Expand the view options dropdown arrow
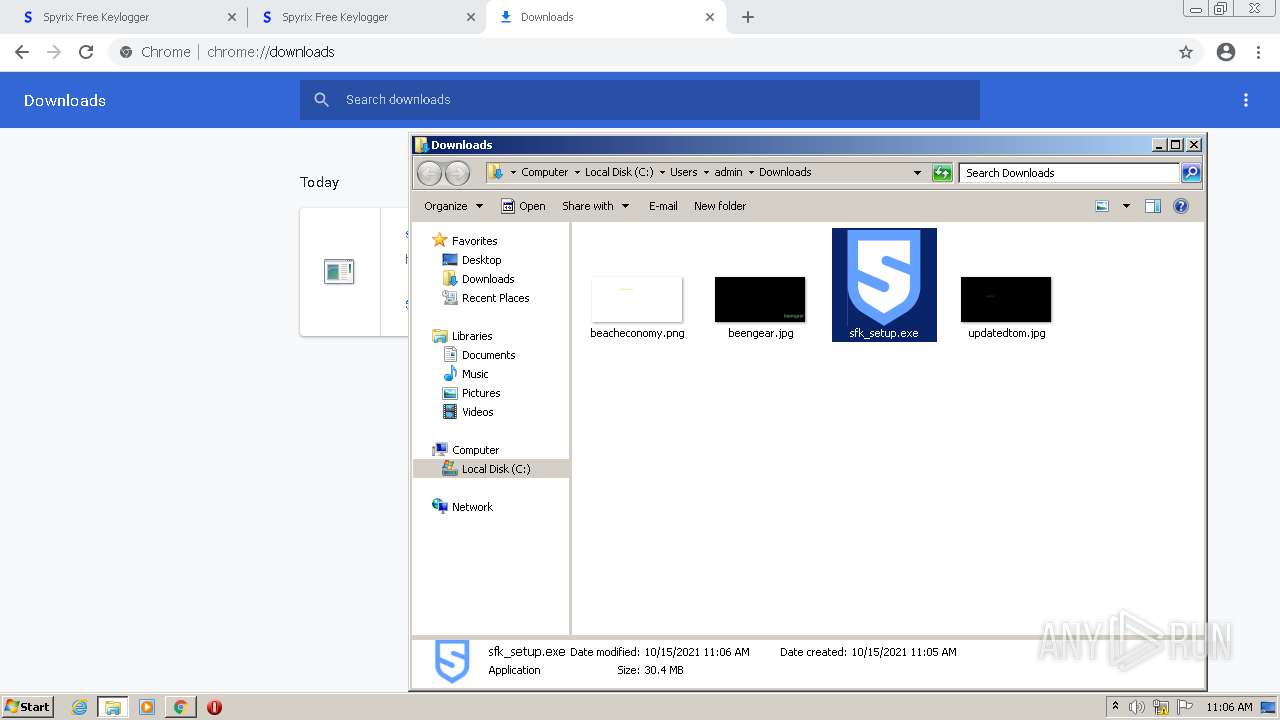Screen dimensions: 1280x720 (x=1126, y=206)
